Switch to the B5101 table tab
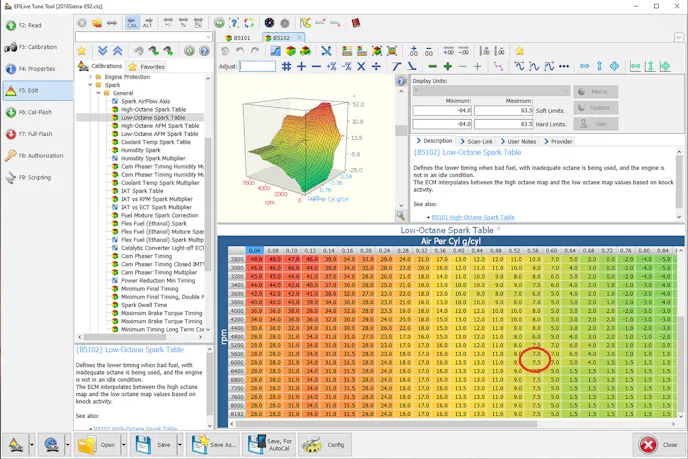Screen dimensions: 688x459 (x=238, y=38)
